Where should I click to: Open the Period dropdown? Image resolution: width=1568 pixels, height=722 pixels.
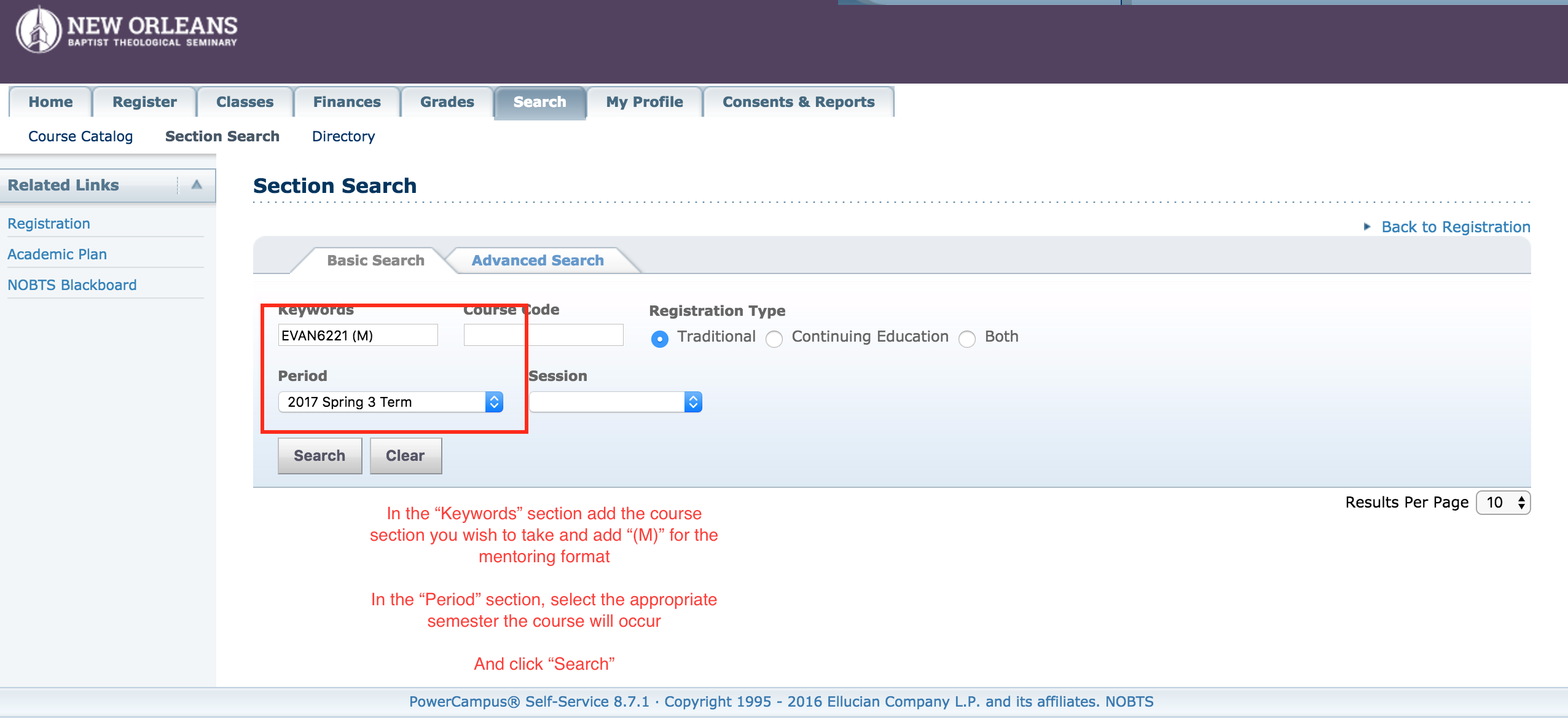(391, 402)
